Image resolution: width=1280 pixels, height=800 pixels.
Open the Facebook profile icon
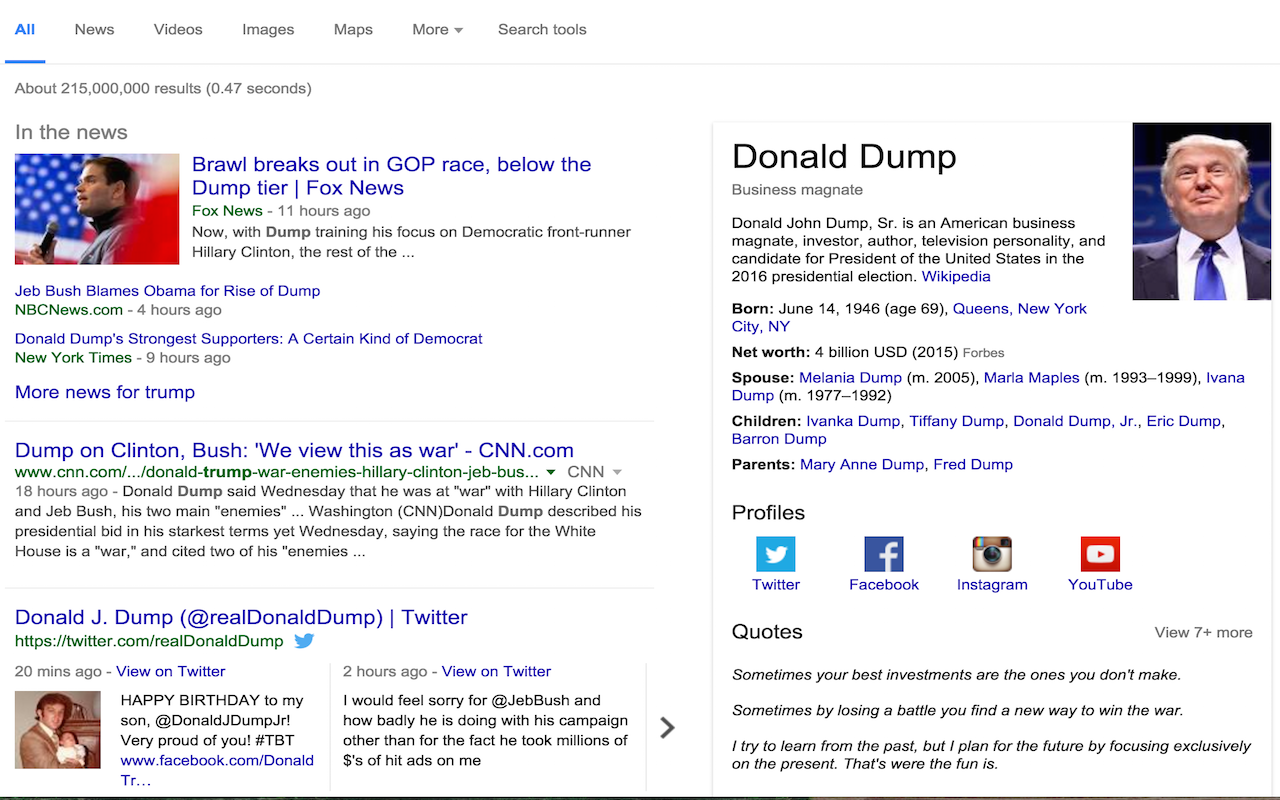pyautogui.click(x=884, y=554)
